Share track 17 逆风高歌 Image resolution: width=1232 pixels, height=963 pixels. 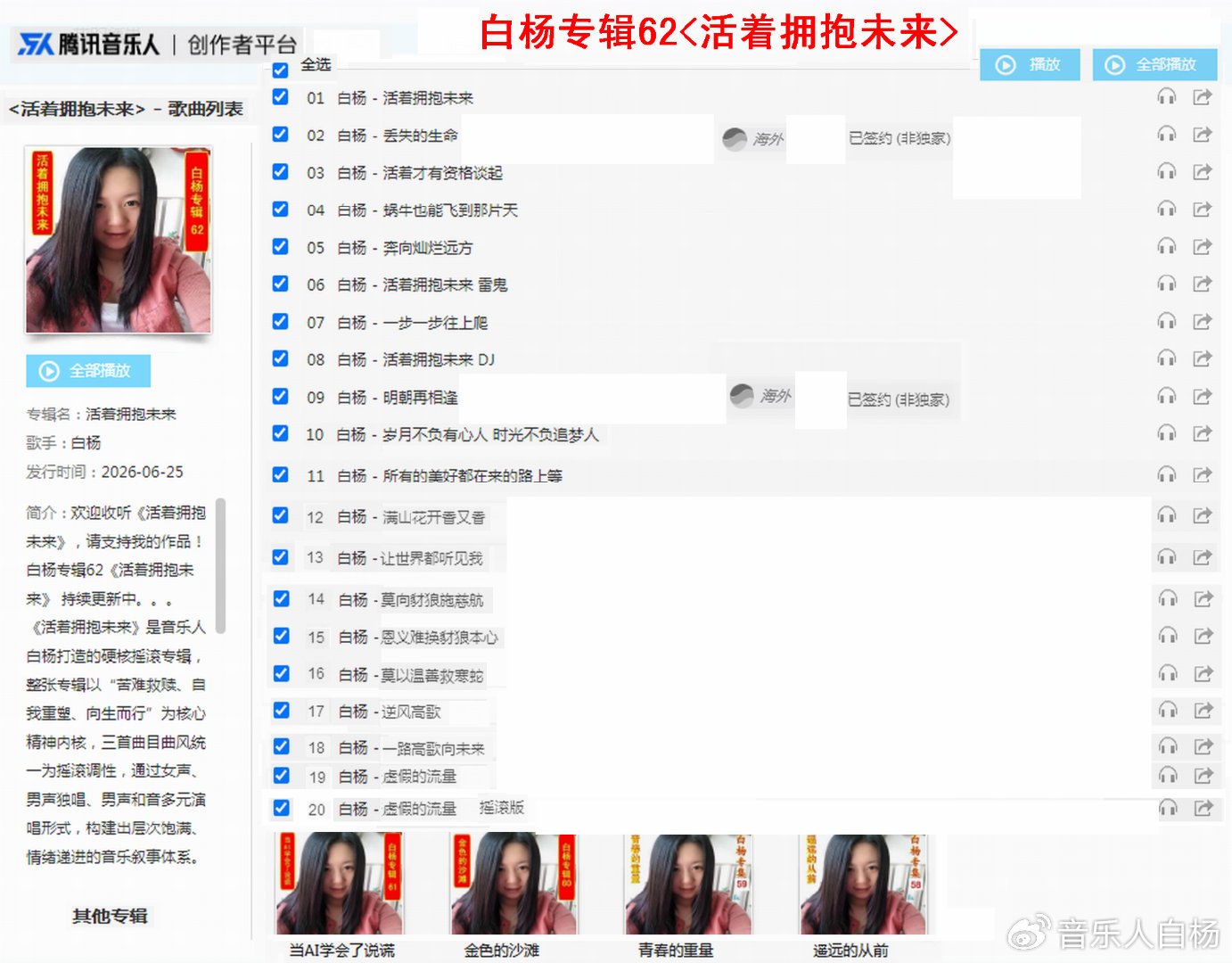click(x=1203, y=710)
